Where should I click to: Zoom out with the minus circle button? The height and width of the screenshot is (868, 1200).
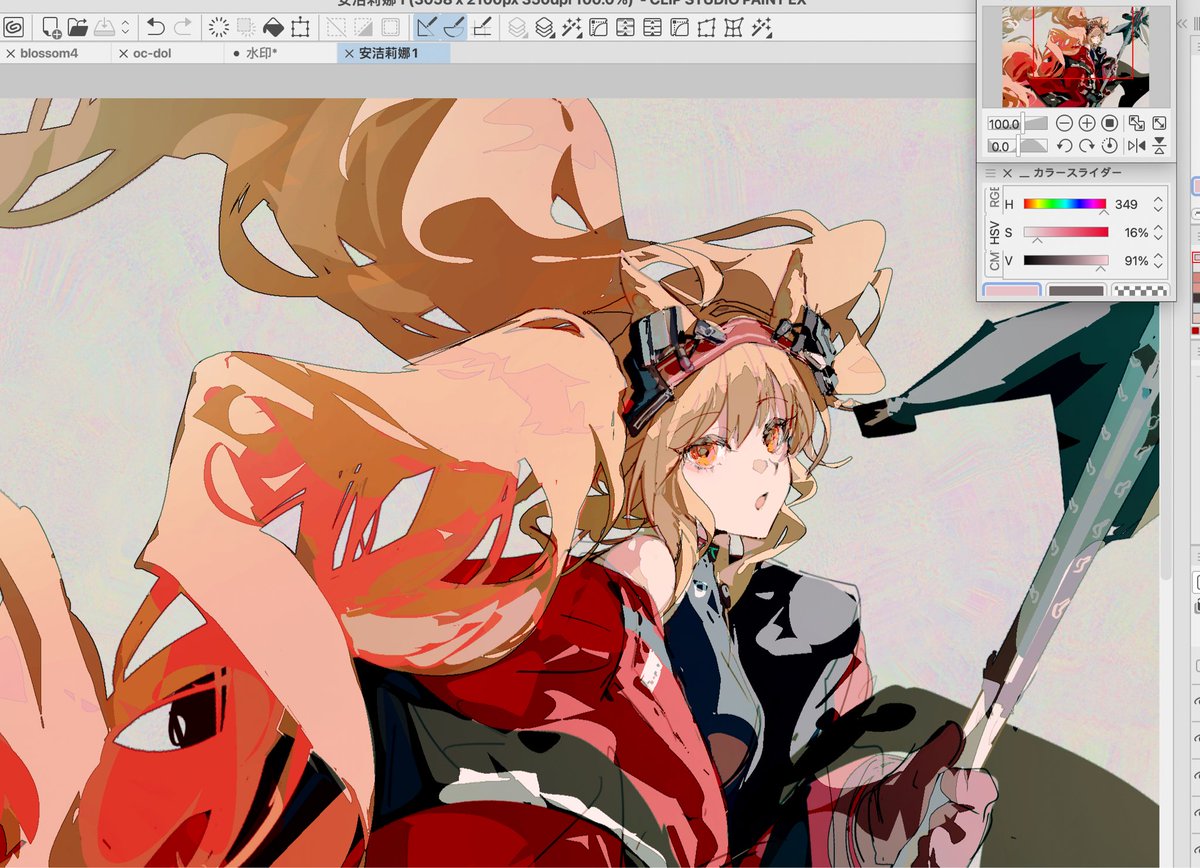click(1064, 123)
